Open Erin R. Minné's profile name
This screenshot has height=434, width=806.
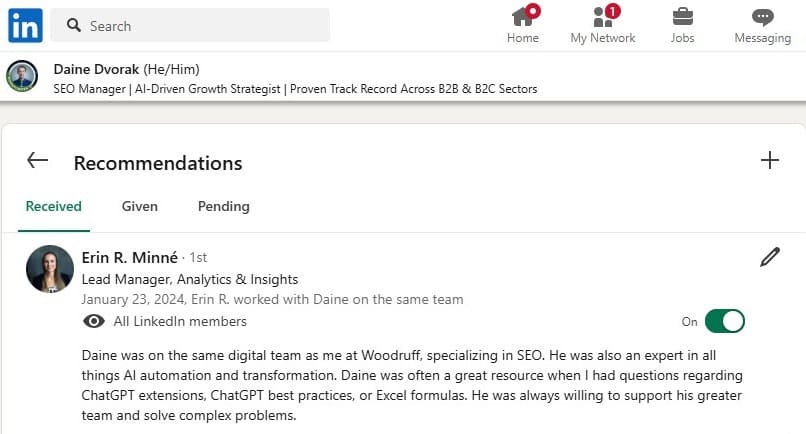pos(130,257)
